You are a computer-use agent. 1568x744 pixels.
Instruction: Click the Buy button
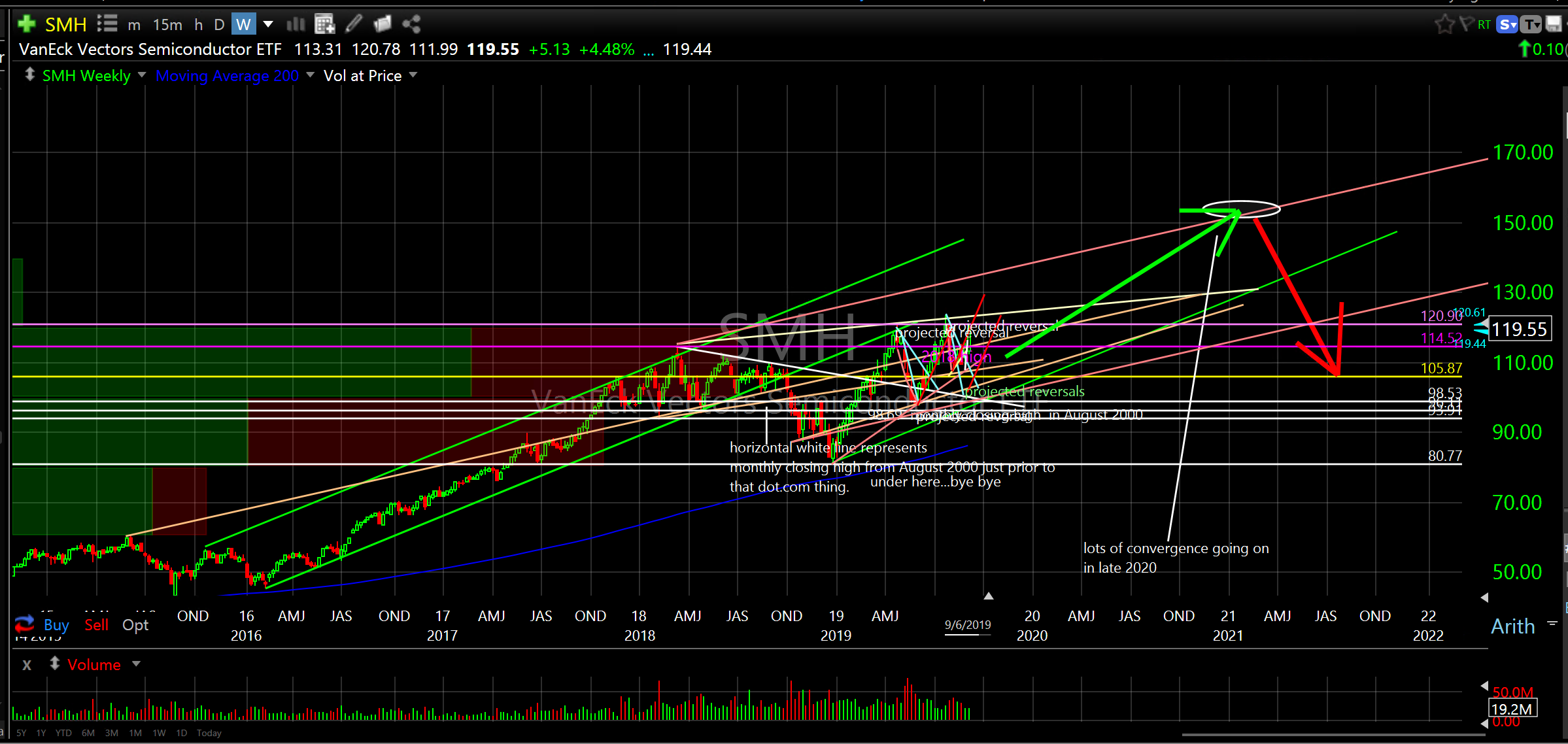(x=56, y=625)
